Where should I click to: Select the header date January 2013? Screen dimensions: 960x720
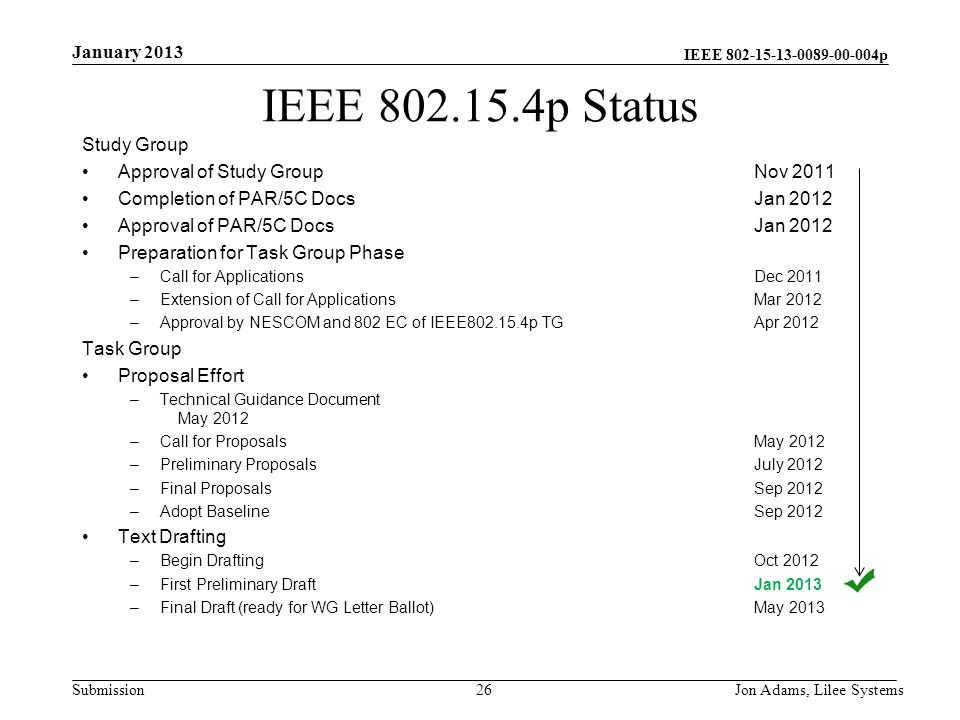(x=127, y=52)
